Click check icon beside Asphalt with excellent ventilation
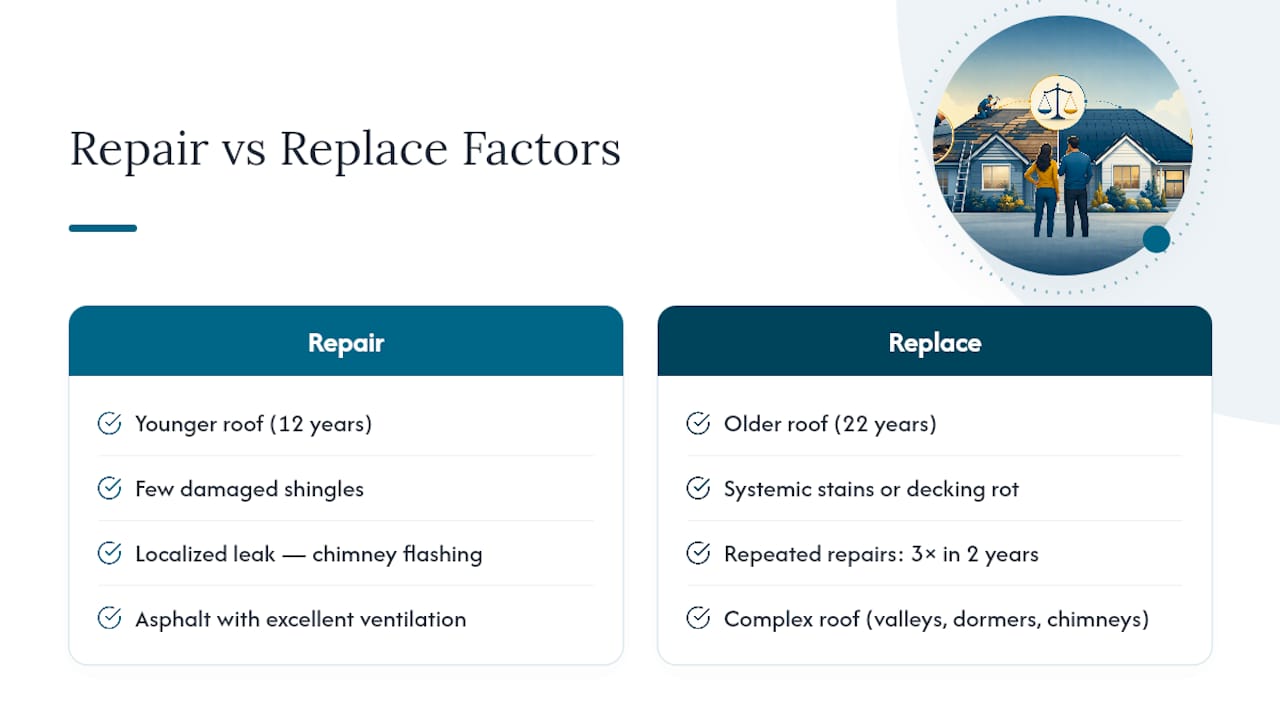Screen dimensions: 1280x720 click(109, 619)
